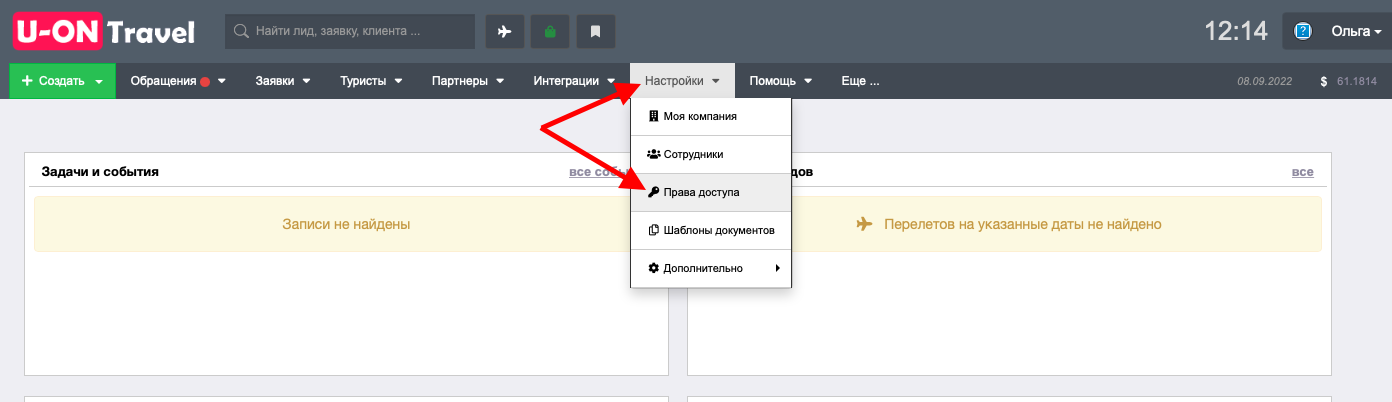Click the green lock icon button
This screenshot has height=402, width=1392.
pos(550,31)
